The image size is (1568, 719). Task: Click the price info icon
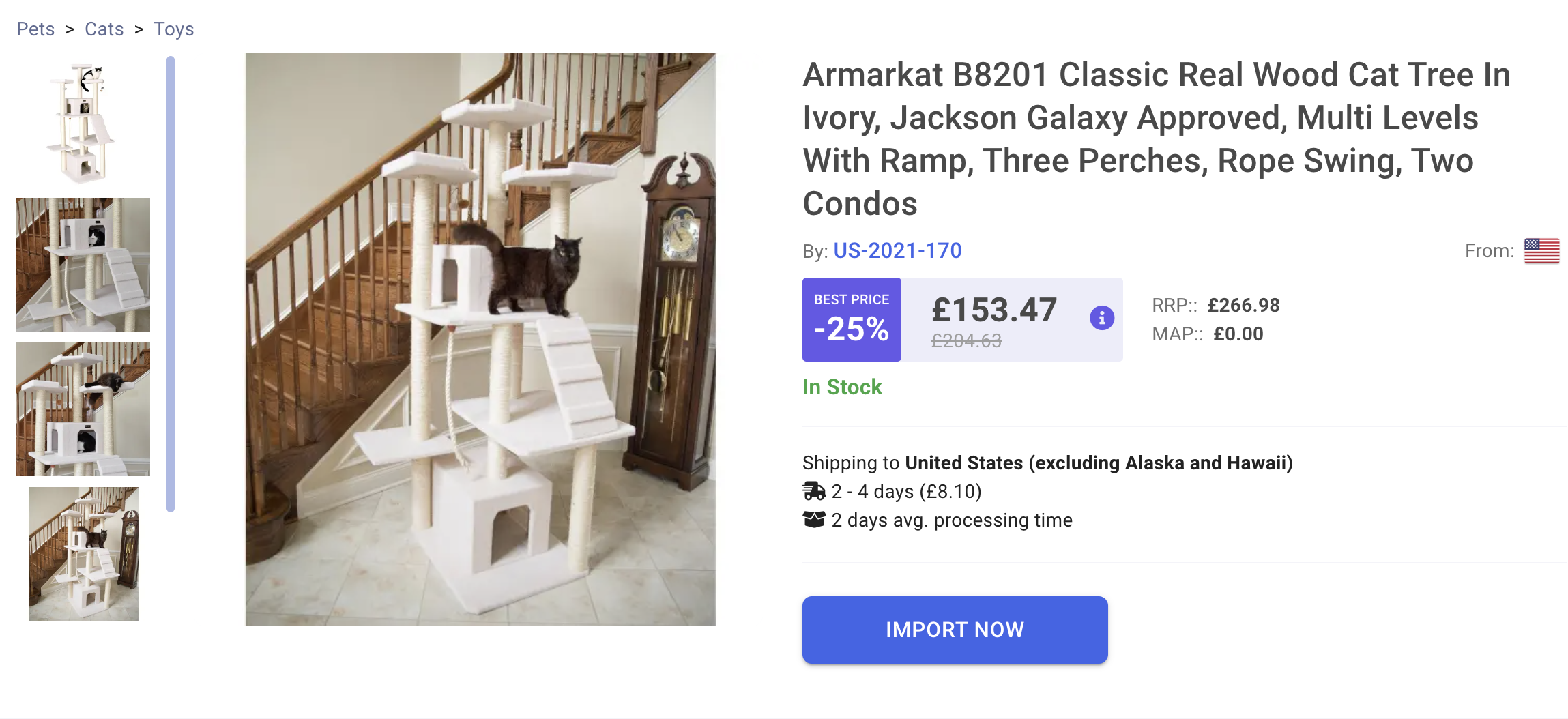1101,318
